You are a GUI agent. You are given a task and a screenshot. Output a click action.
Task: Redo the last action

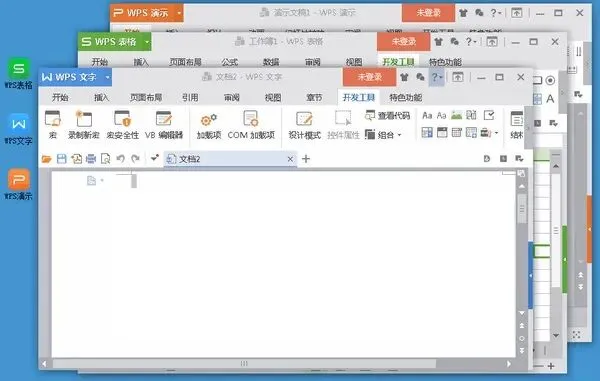135,159
